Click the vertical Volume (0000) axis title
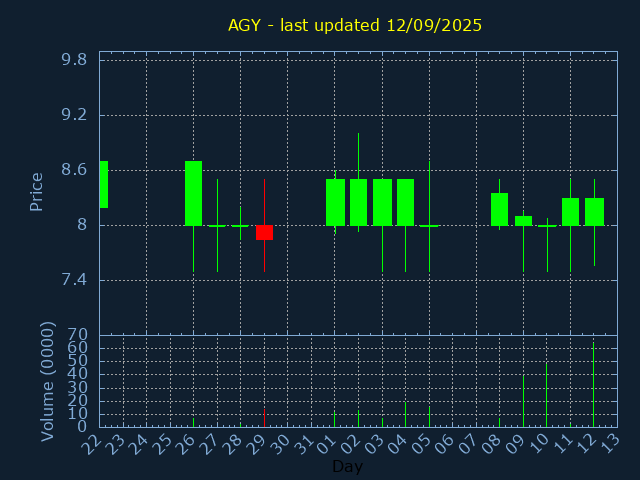The image size is (640, 480). click(x=47, y=381)
